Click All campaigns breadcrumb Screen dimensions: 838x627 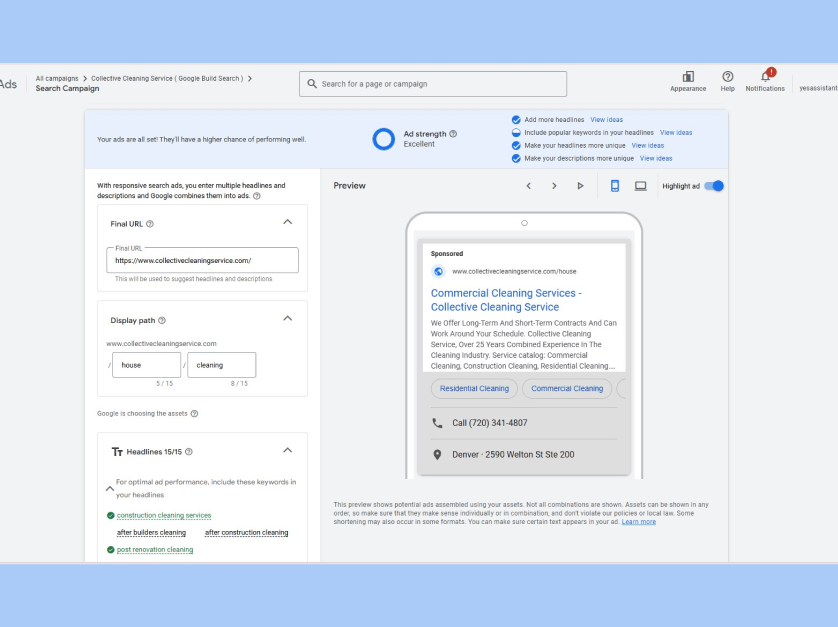(57, 78)
